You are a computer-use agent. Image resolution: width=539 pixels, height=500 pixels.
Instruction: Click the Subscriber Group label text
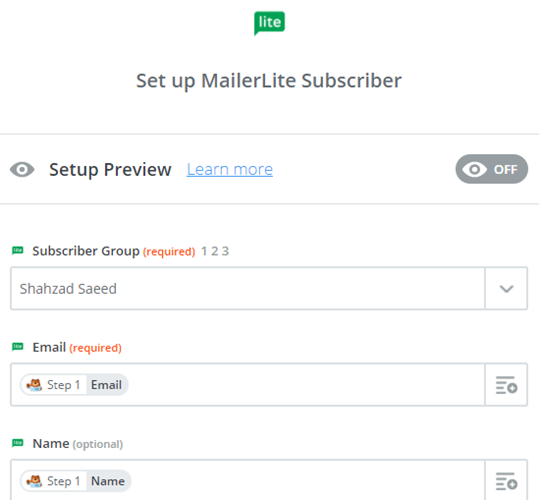coord(86,251)
